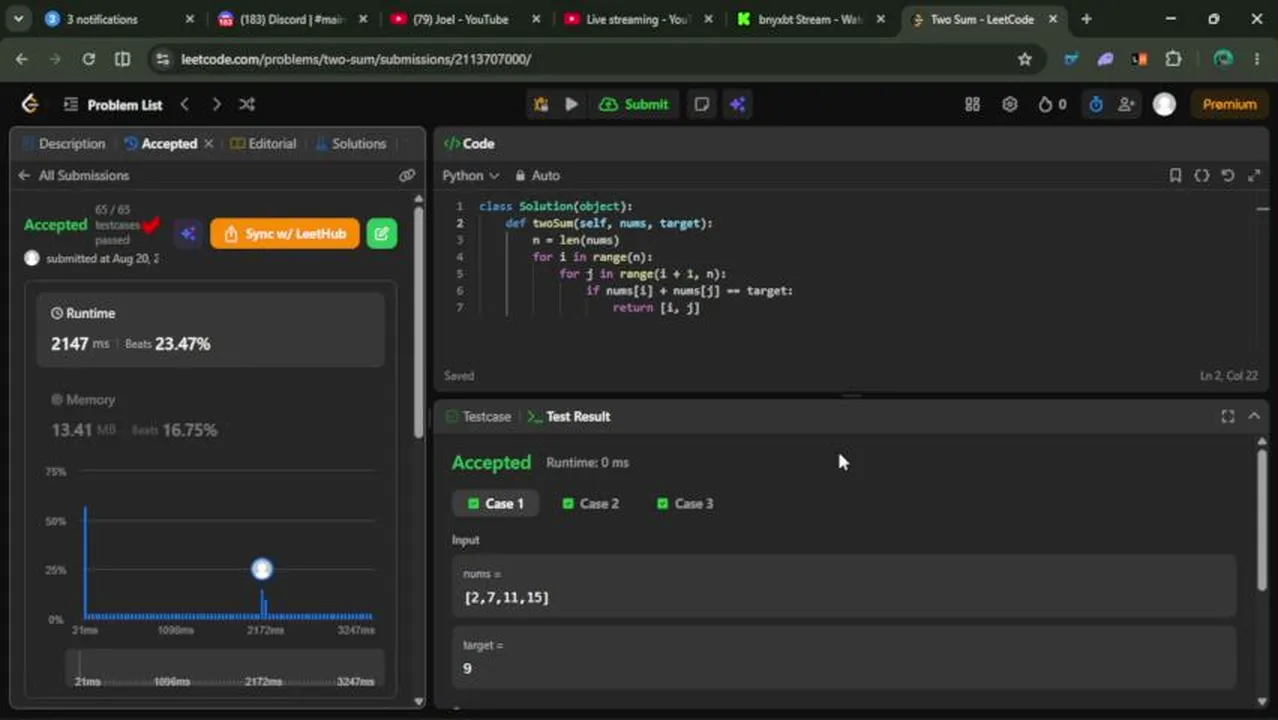Switch to Discord browser tab
Image resolution: width=1278 pixels, height=720 pixels.
pos(290,19)
